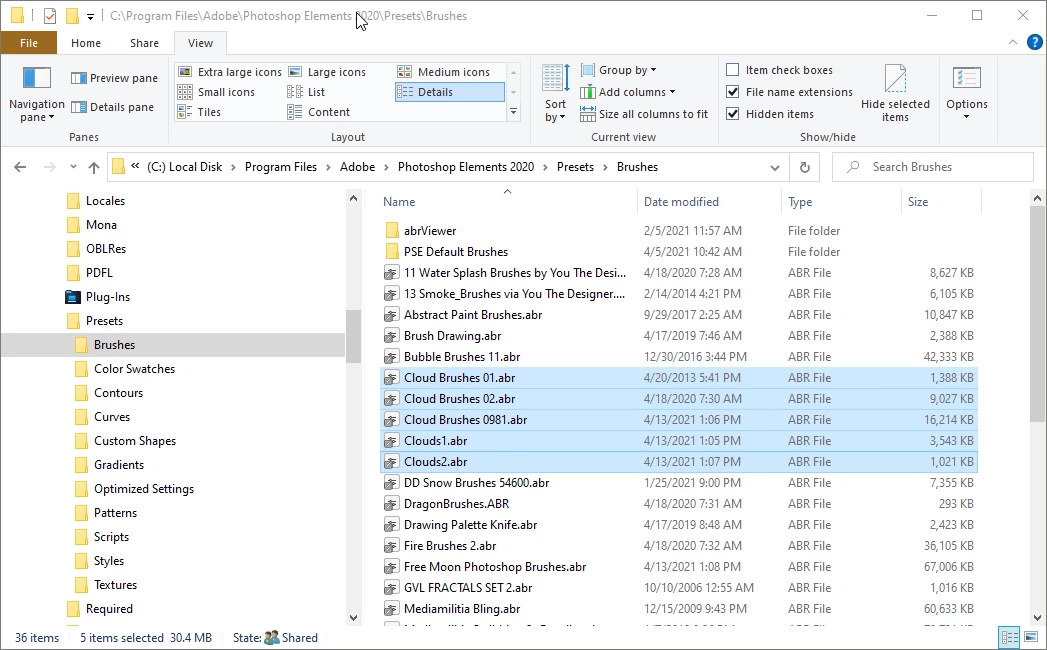The width and height of the screenshot is (1047, 650).
Task: Navigate to Adobe breadcrumb
Action: tap(357, 167)
